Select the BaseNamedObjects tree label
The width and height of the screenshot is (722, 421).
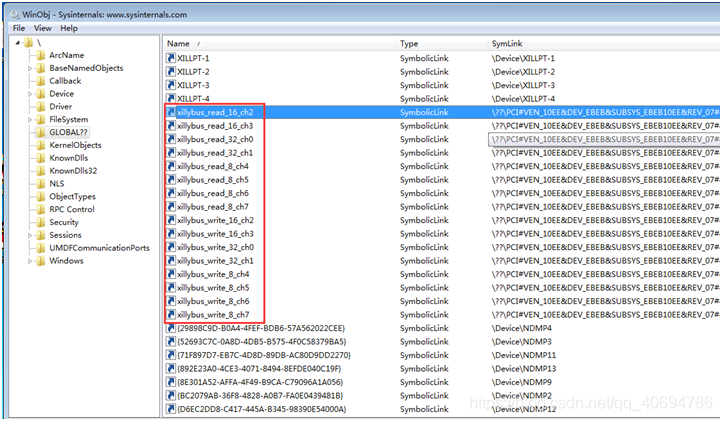pos(87,68)
